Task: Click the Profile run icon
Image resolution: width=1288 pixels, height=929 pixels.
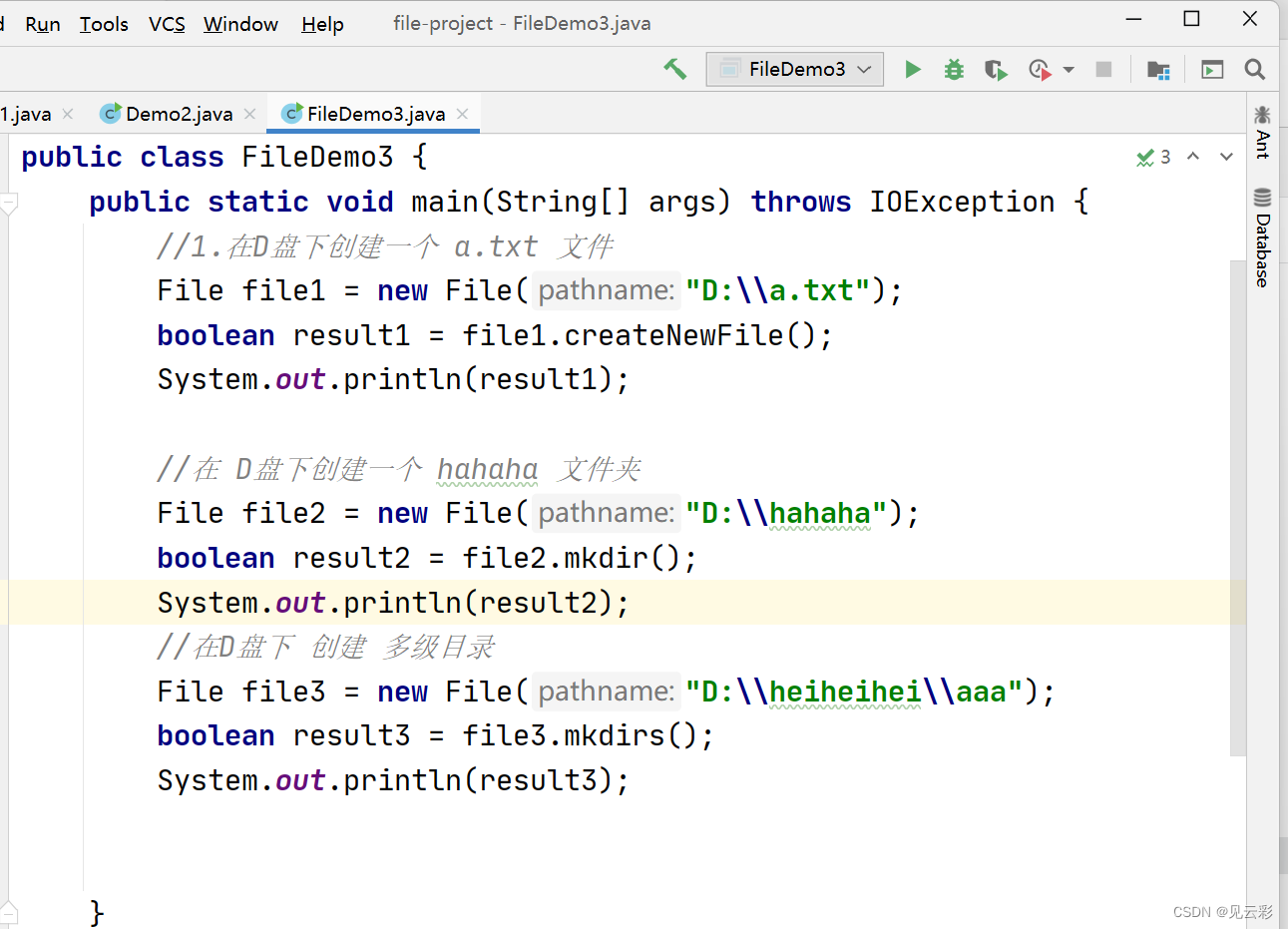Action: click(x=1040, y=70)
